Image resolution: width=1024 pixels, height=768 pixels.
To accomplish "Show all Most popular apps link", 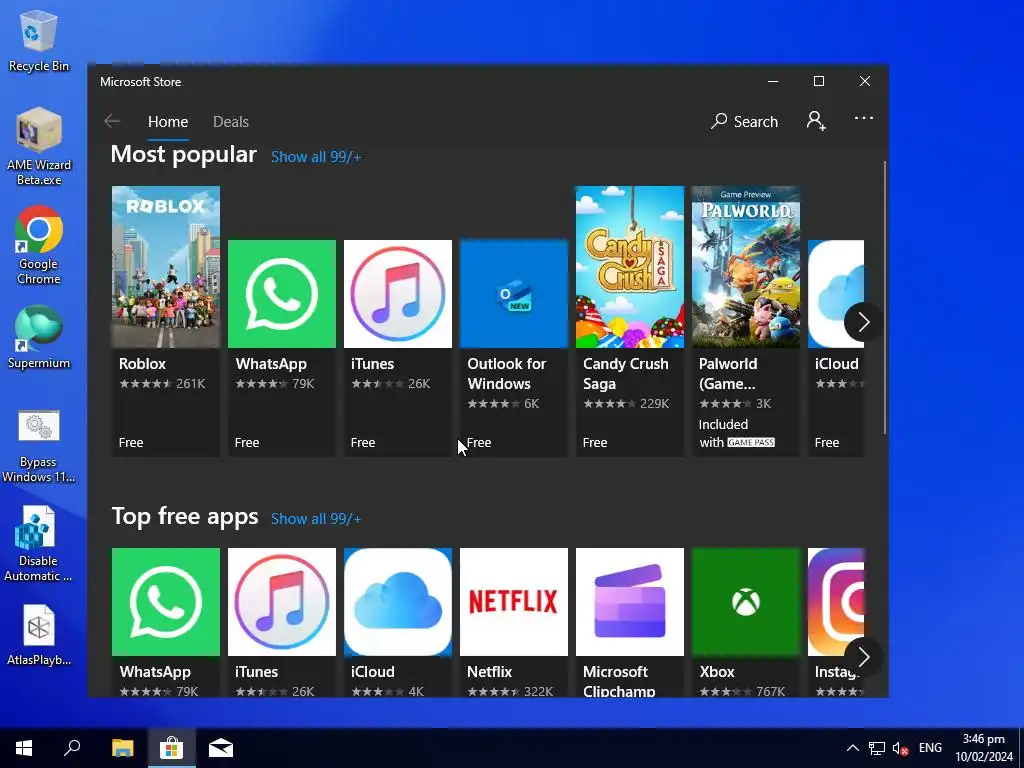I will click(x=316, y=157).
